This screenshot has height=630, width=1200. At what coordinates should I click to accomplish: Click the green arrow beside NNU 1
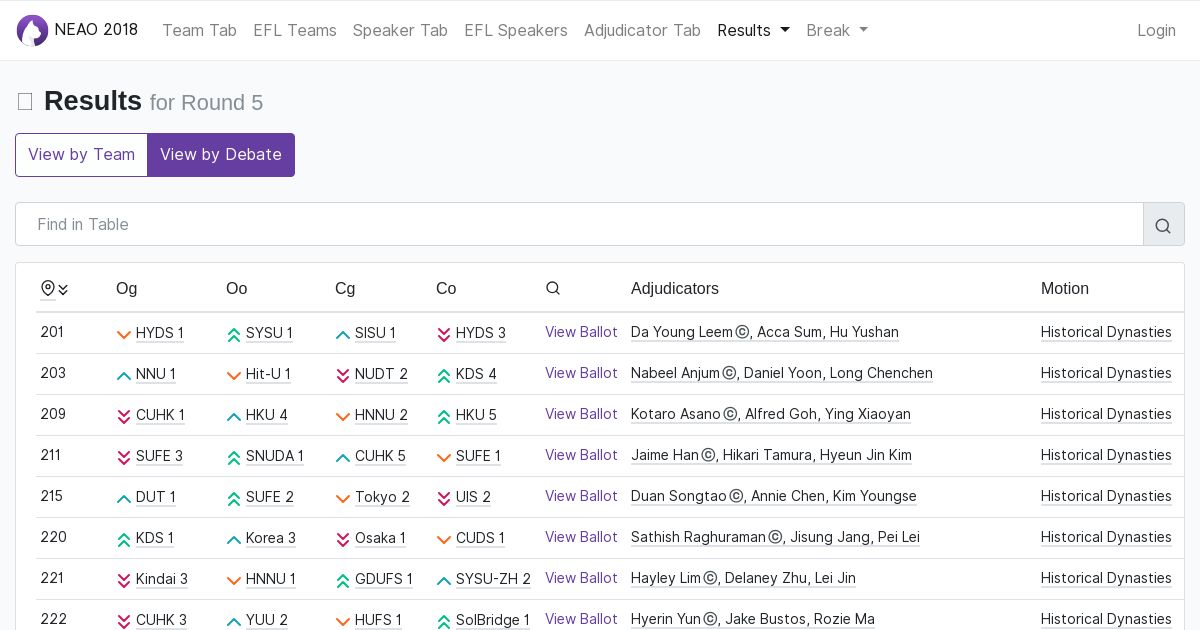tap(124, 376)
